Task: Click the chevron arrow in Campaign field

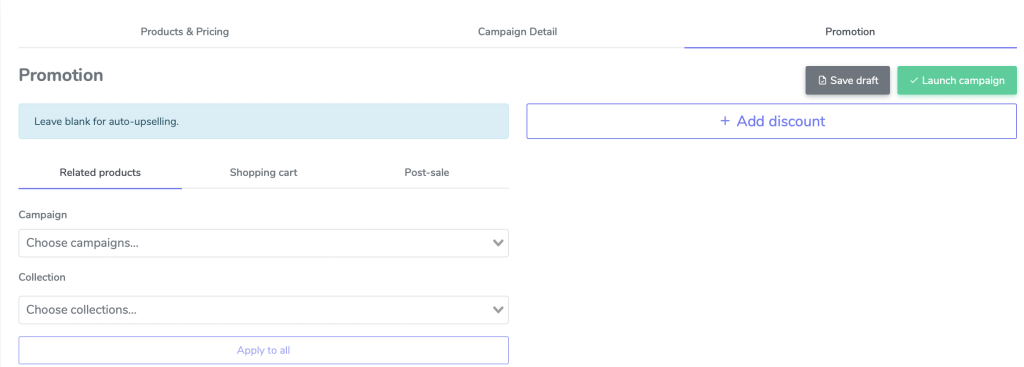Action: point(498,243)
